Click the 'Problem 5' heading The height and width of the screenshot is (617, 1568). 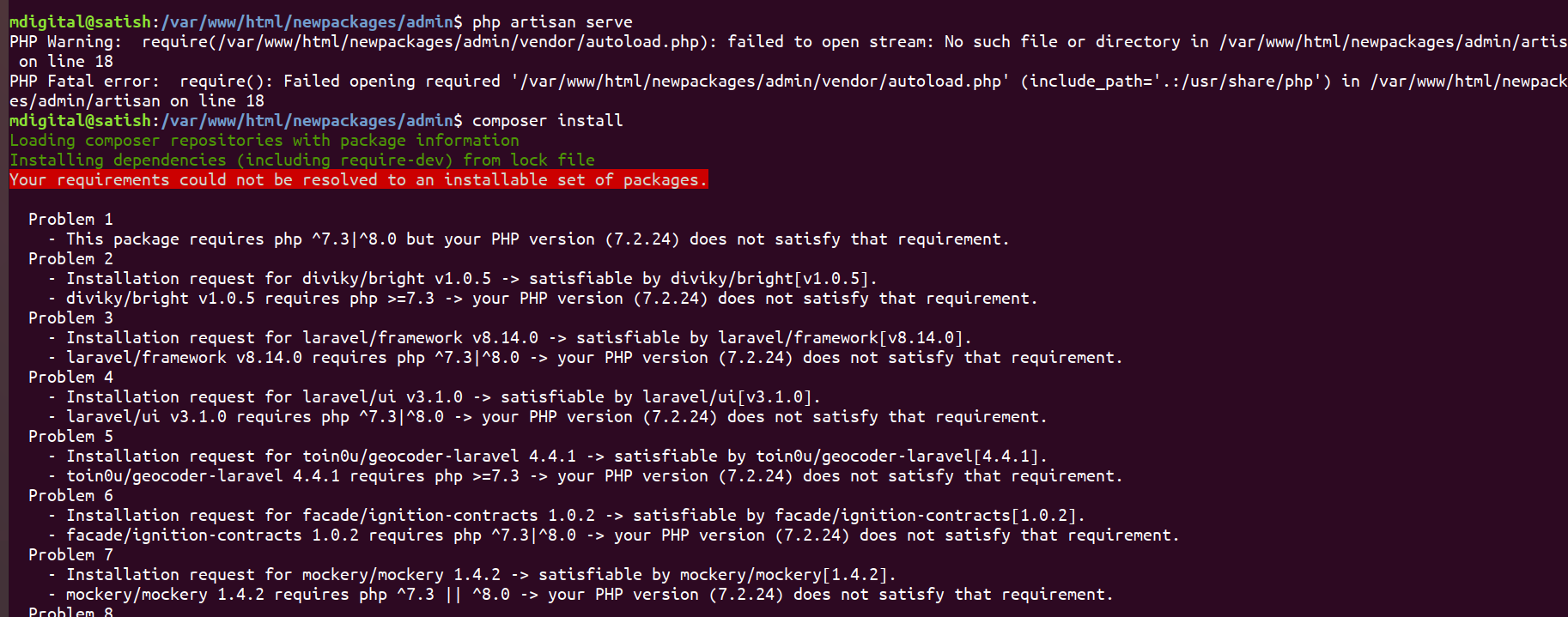tap(70, 436)
